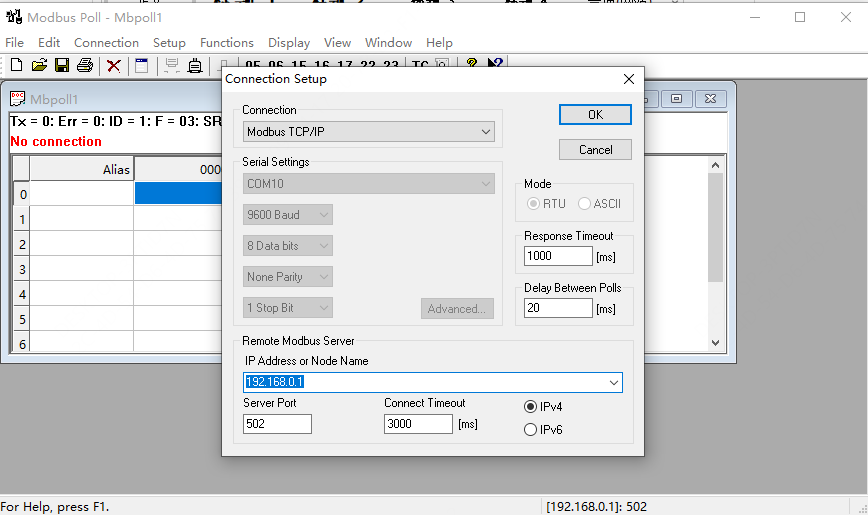Click the restore button of the Mbpoll1 window
The height and width of the screenshot is (515, 868).
click(x=676, y=99)
